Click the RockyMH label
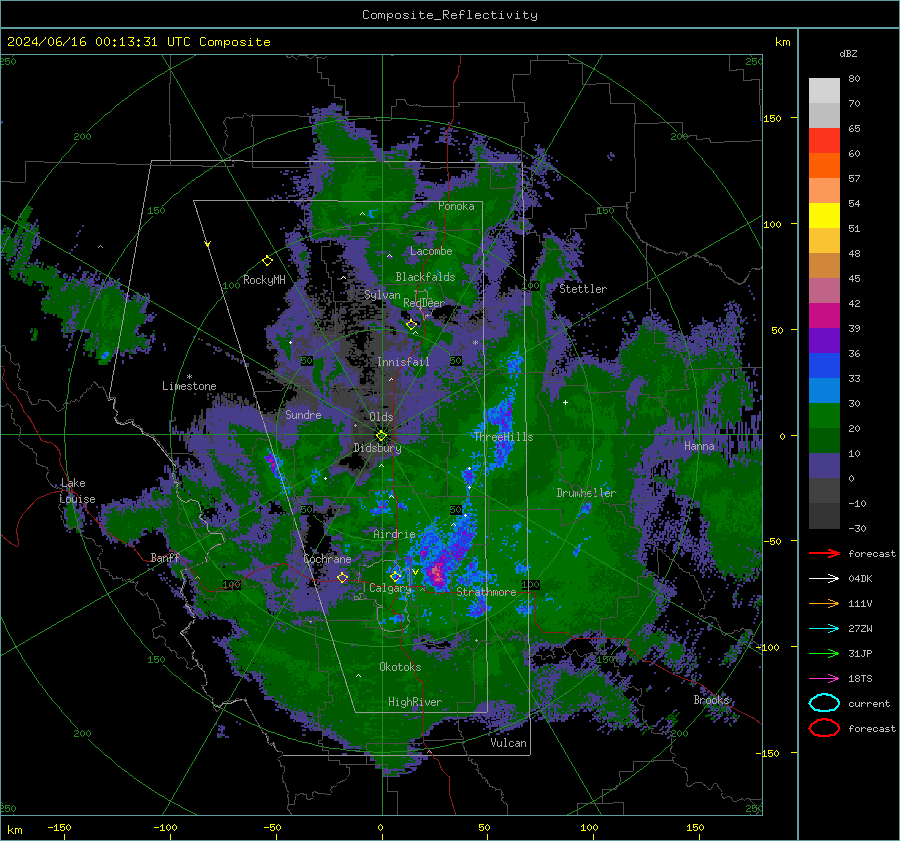 click(x=264, y=280)
